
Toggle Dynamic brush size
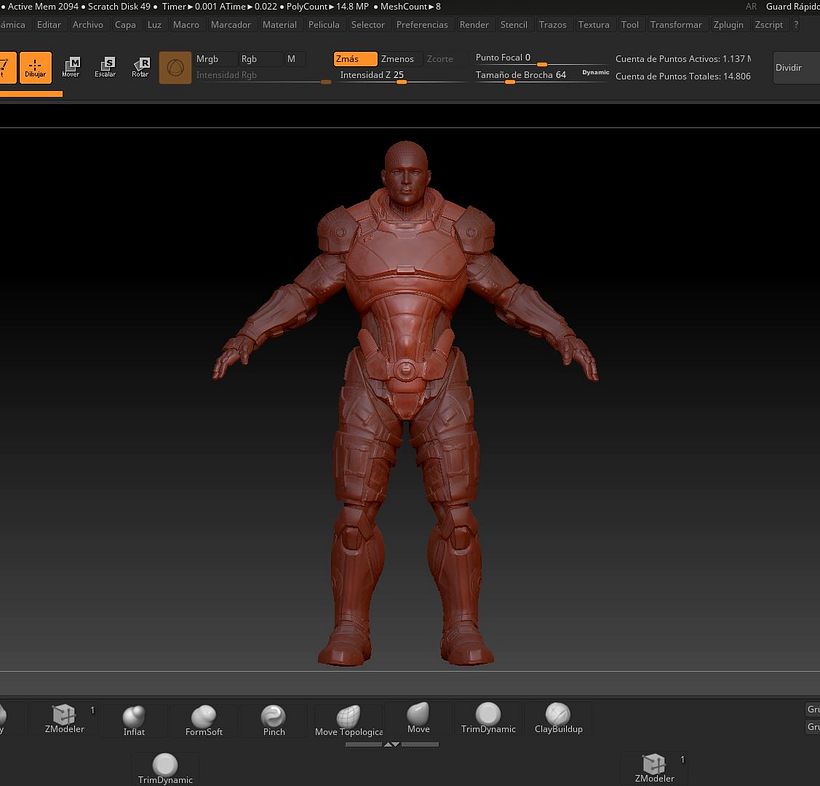(x=596, y=73)
